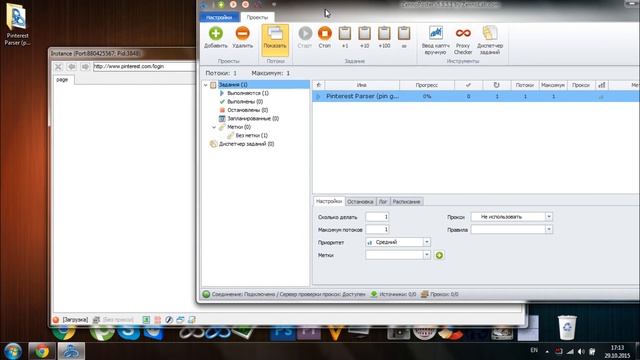The image size is (640, 360).
Task: Open the Расписание bottom tab
Action: point(406,202)
